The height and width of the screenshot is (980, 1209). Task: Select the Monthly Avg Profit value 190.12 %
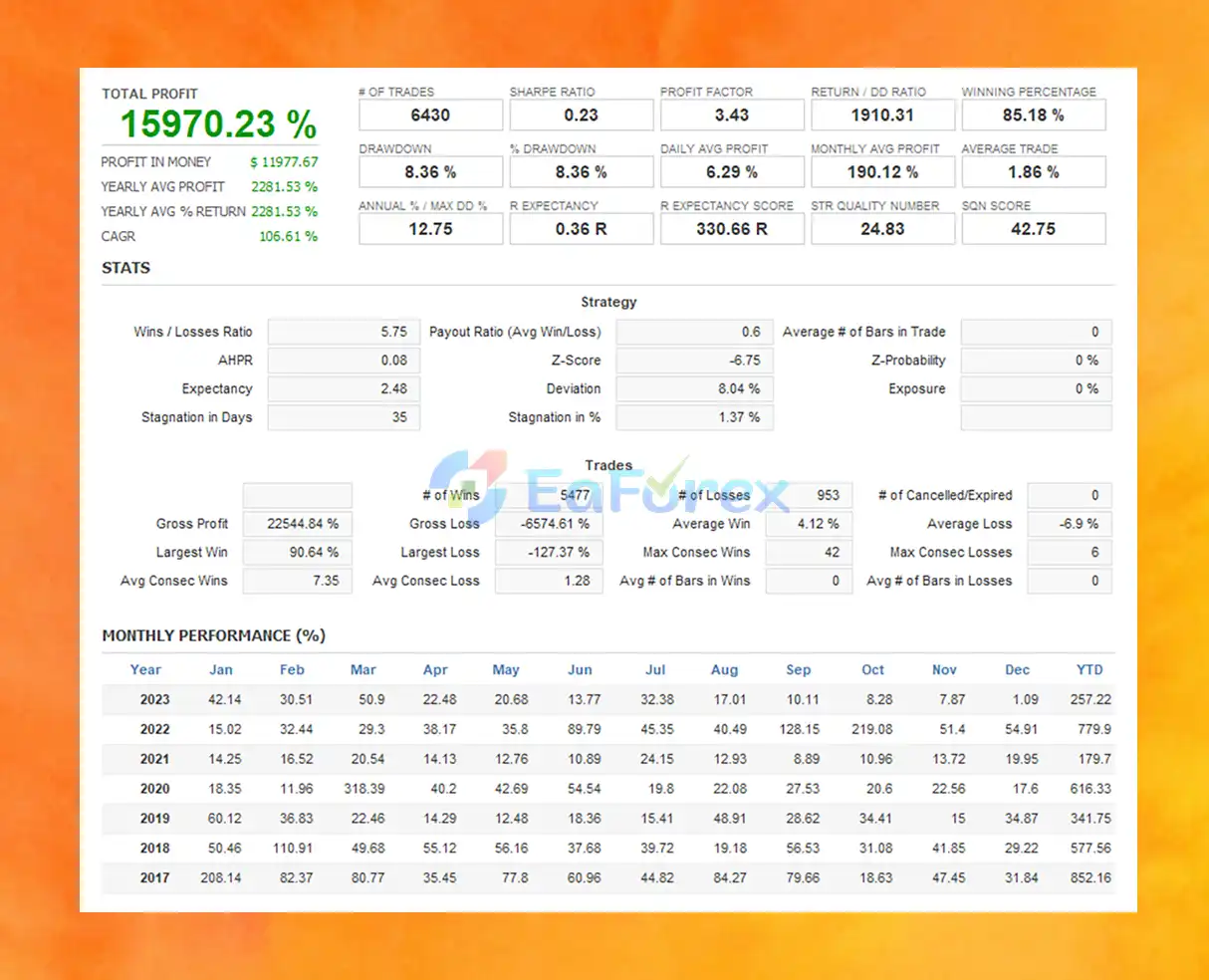(x=882, y=171)
